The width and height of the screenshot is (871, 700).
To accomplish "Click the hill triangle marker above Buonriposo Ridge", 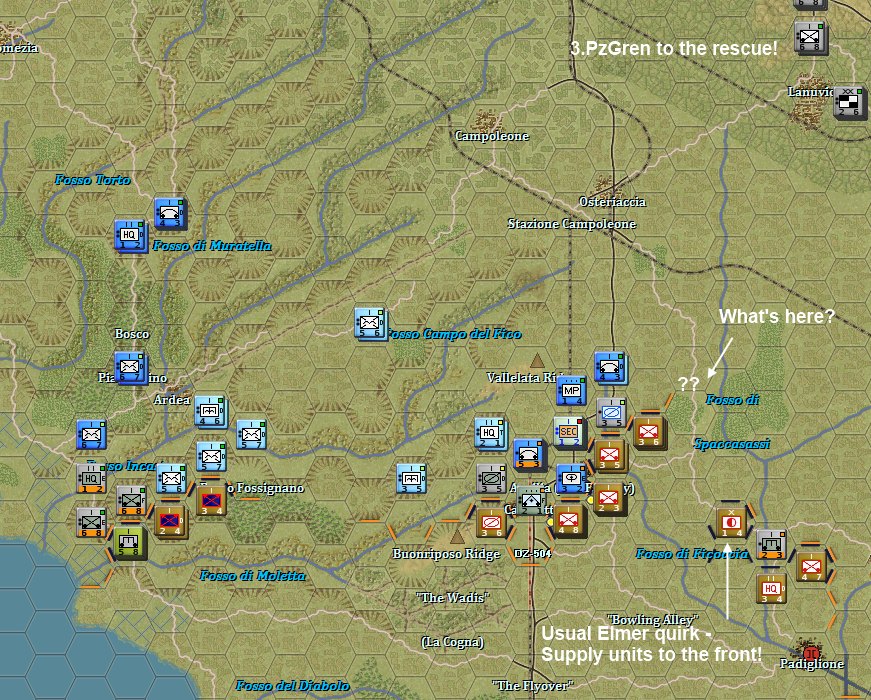I will [x=457, y=536].
